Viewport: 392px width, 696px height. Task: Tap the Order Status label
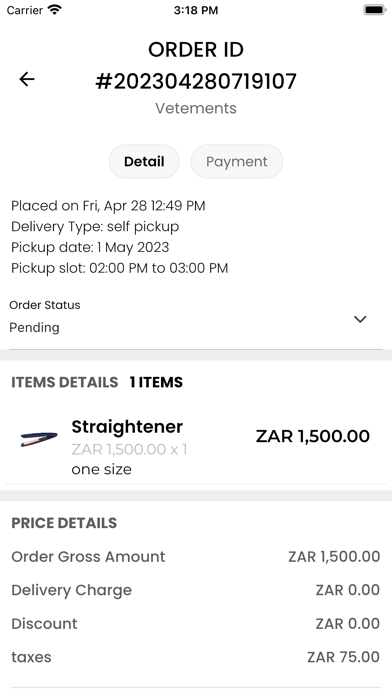click(45, 305)
